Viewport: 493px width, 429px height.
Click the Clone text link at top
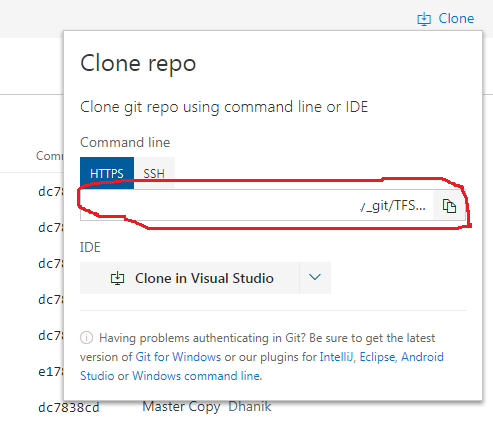[x=456, y=18]
